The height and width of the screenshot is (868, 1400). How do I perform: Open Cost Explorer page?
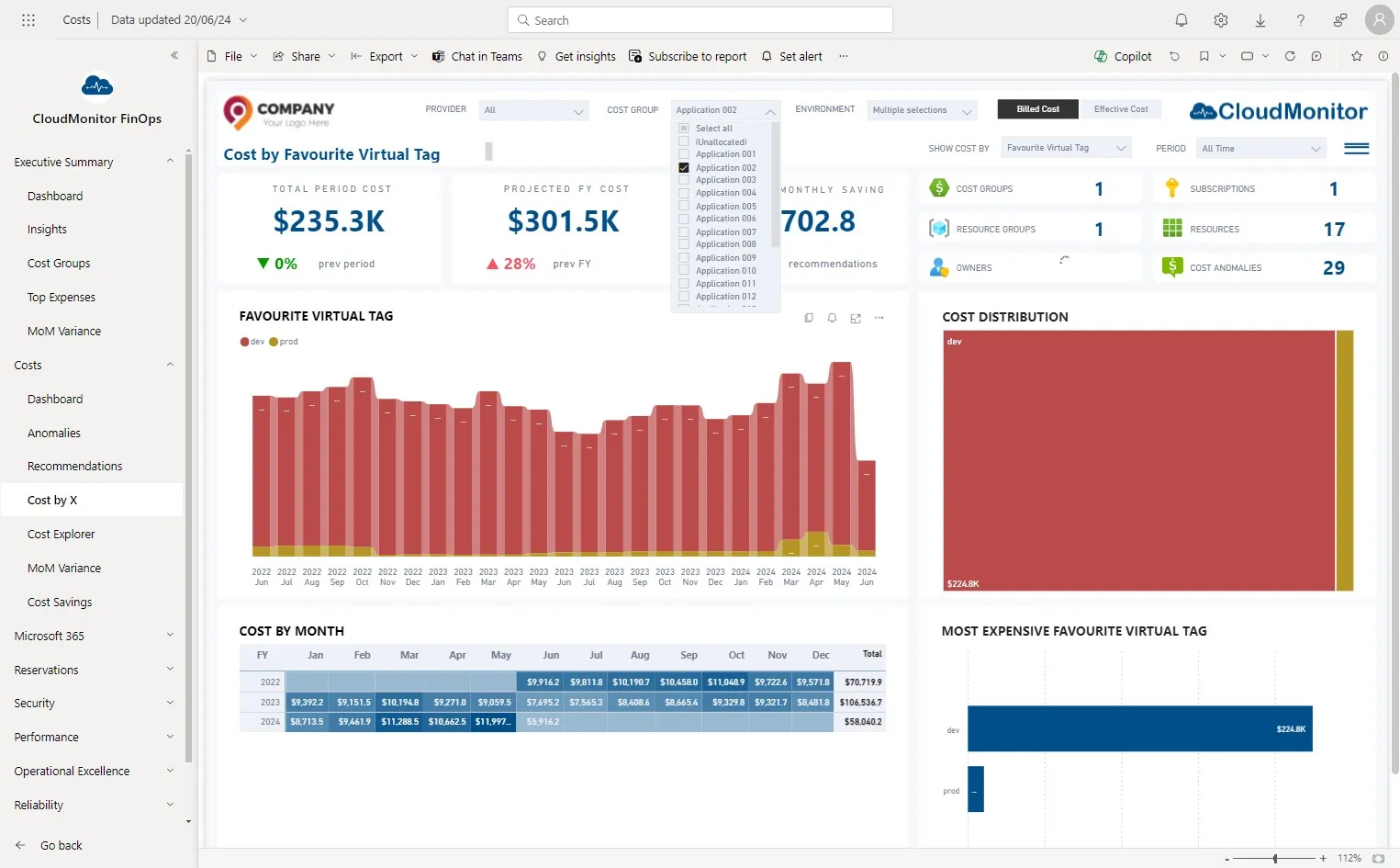pos(61,534)
